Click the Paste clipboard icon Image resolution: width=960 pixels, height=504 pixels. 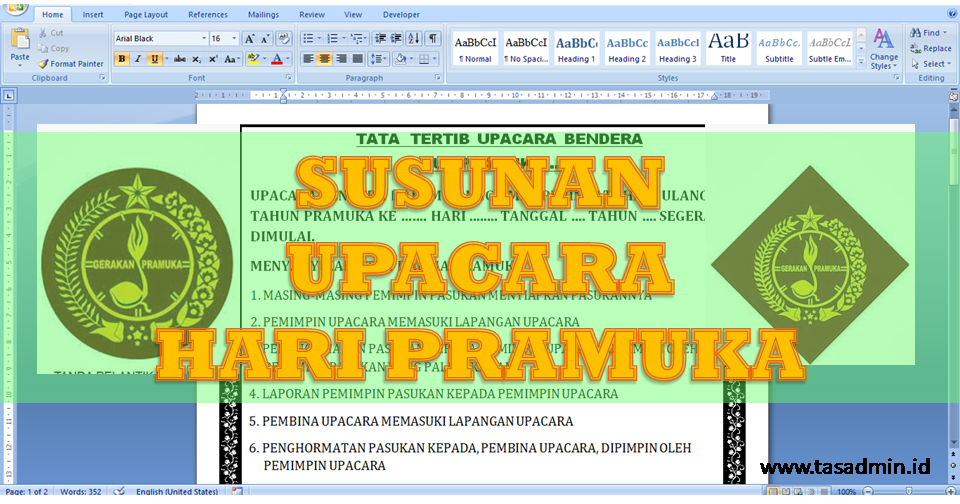tap(20, 39)
